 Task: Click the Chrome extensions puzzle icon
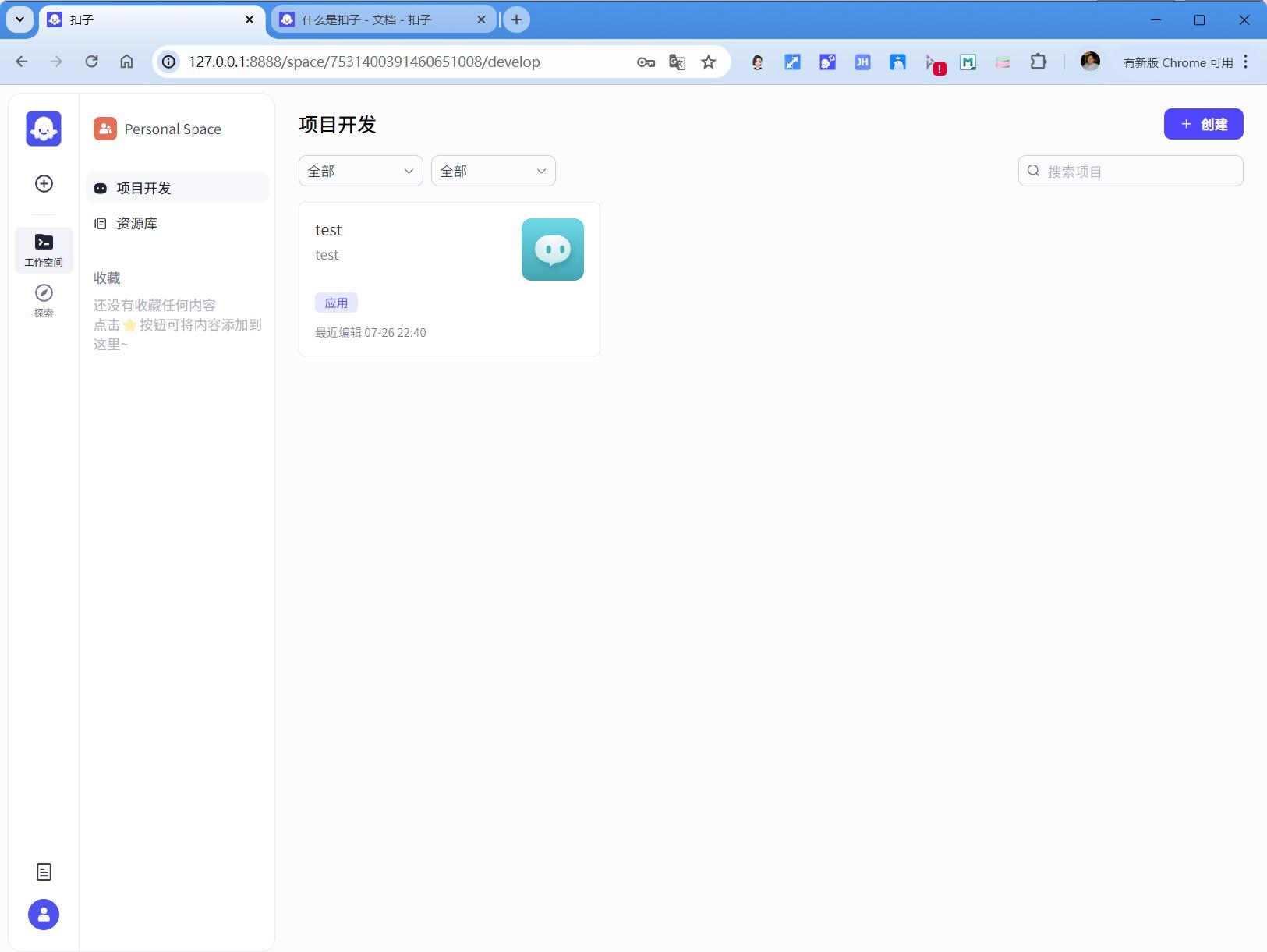pos(1038,62)
